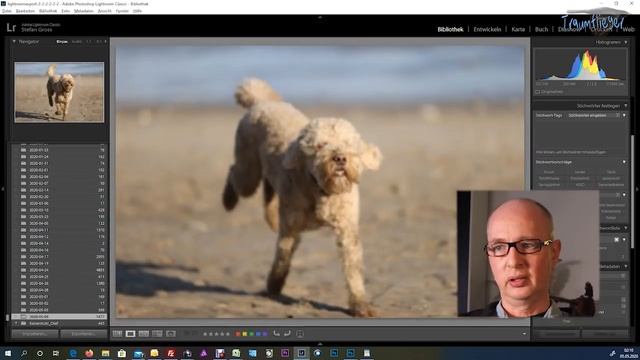Open toolbar content dropdown arrow
640x360 pixels.
(524, 334)
